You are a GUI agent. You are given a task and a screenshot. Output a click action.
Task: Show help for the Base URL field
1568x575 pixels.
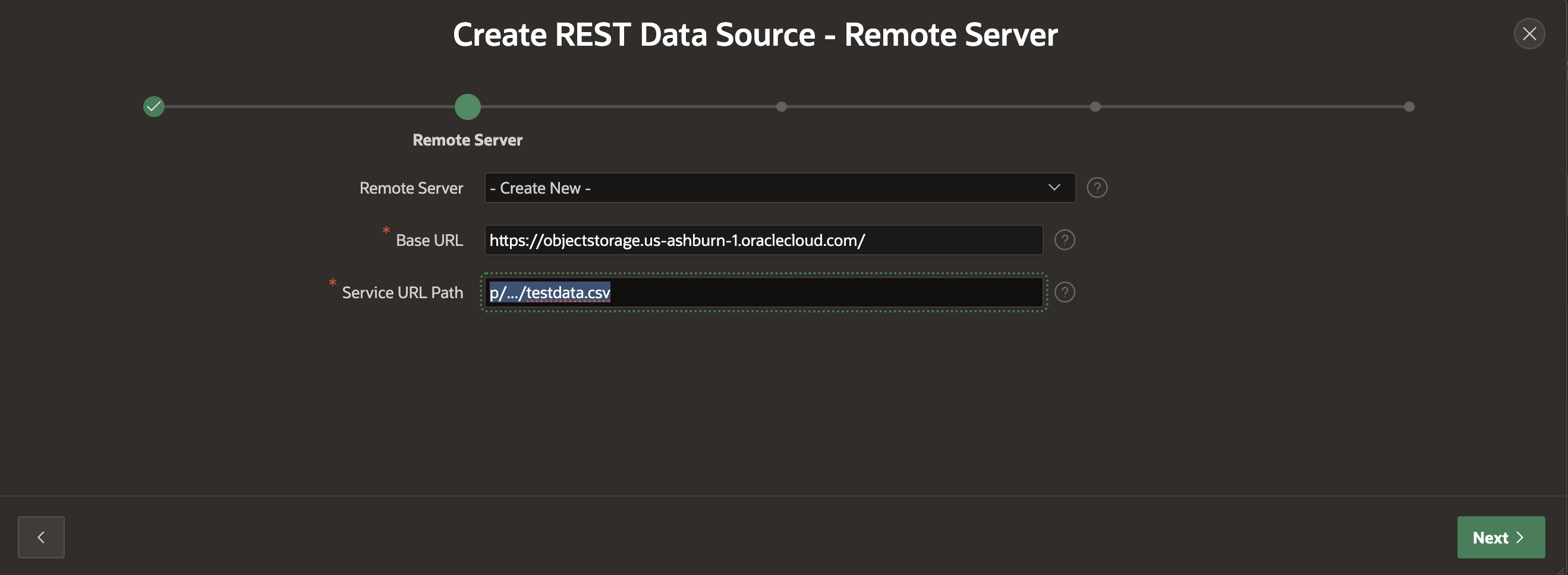pyautogui.click(x=1064, y=241)
